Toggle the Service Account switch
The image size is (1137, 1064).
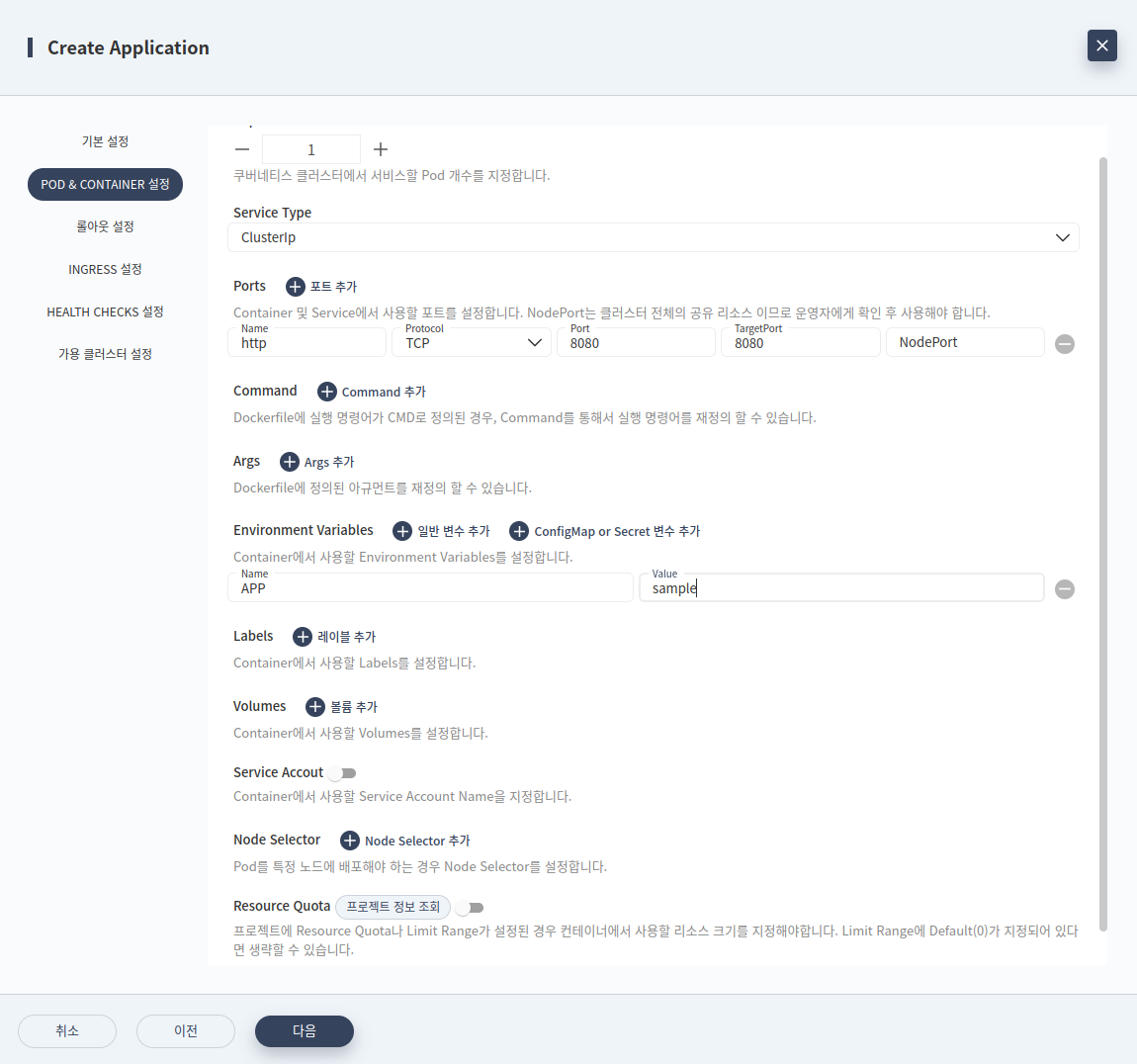click(x=341, y=773)
